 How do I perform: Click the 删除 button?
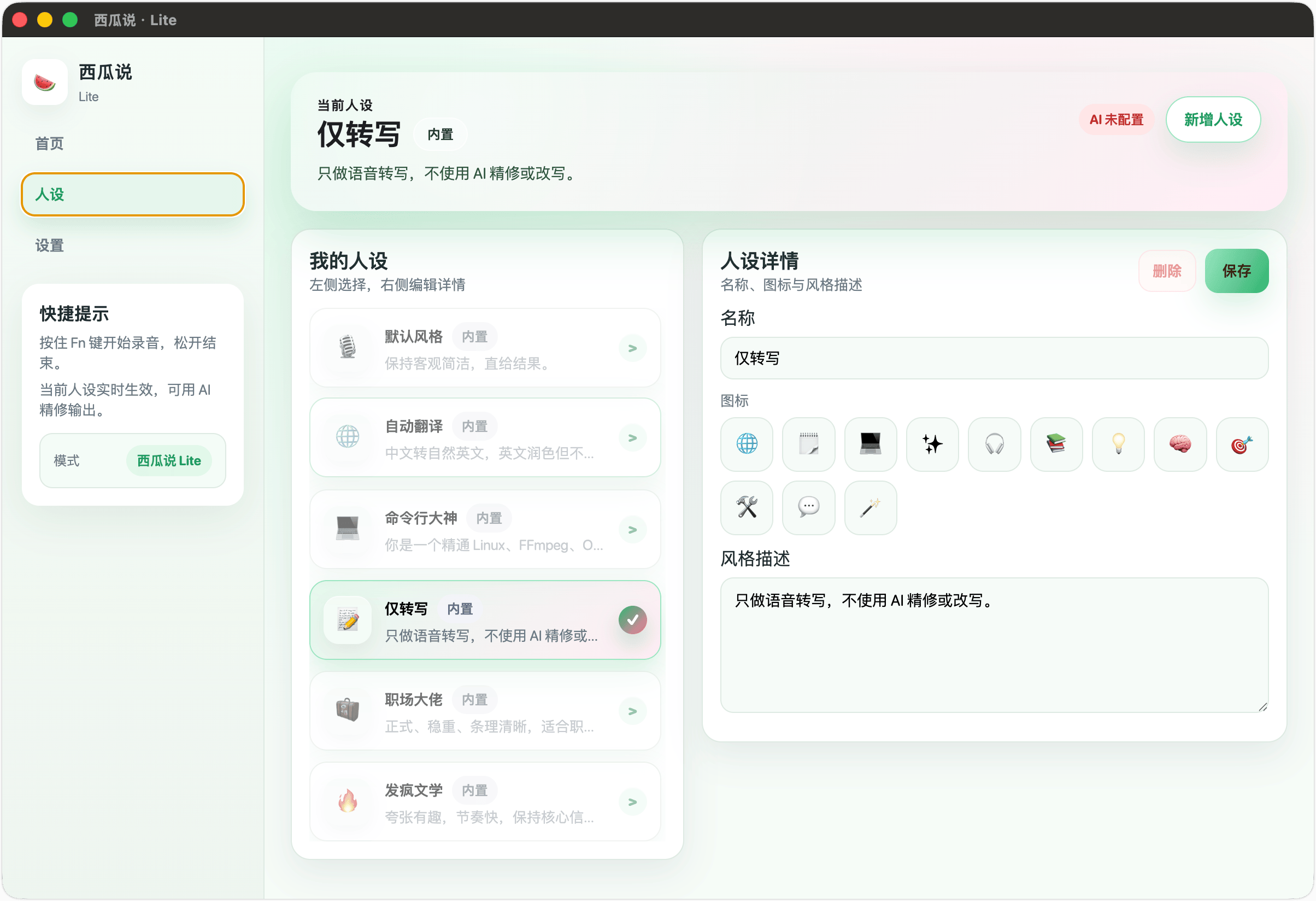point(1166,271)
